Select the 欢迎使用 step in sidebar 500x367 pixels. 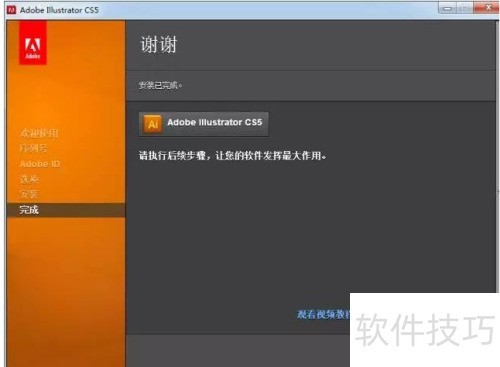(x=39, y=133)
